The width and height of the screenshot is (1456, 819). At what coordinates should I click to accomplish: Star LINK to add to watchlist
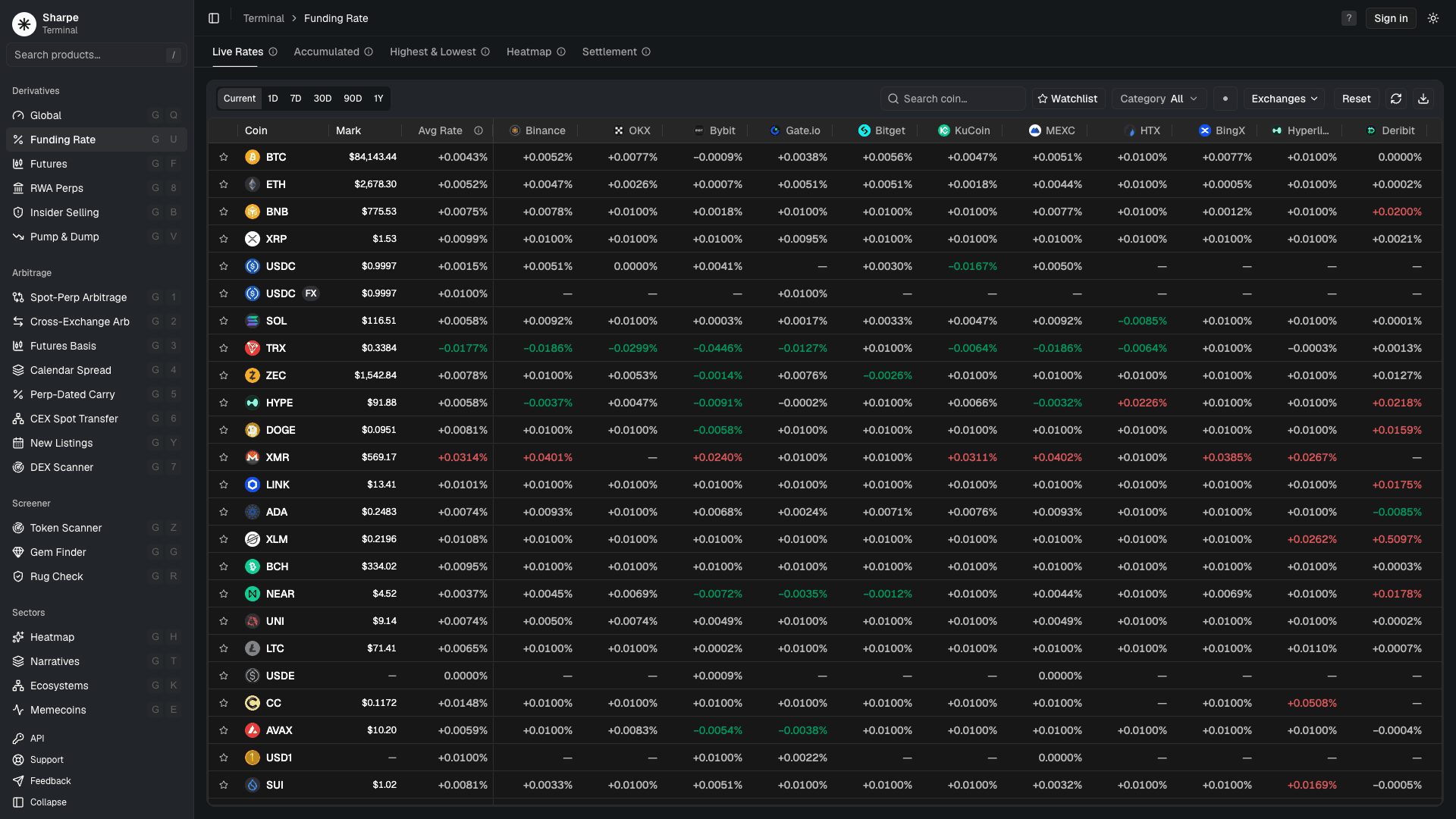224,485
